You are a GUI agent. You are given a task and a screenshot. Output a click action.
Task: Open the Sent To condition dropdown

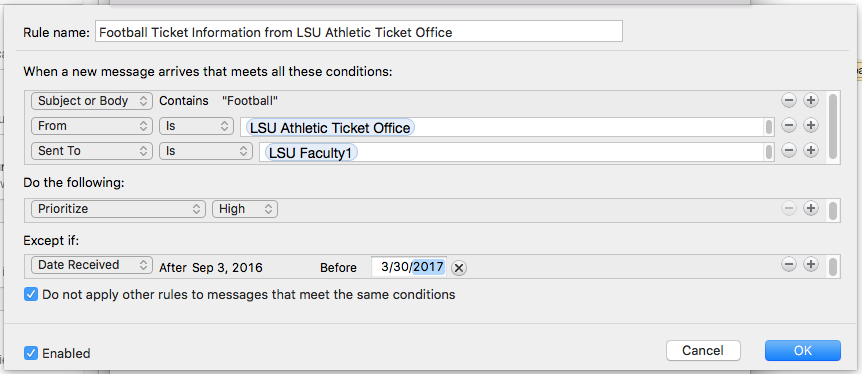(92, 150)
